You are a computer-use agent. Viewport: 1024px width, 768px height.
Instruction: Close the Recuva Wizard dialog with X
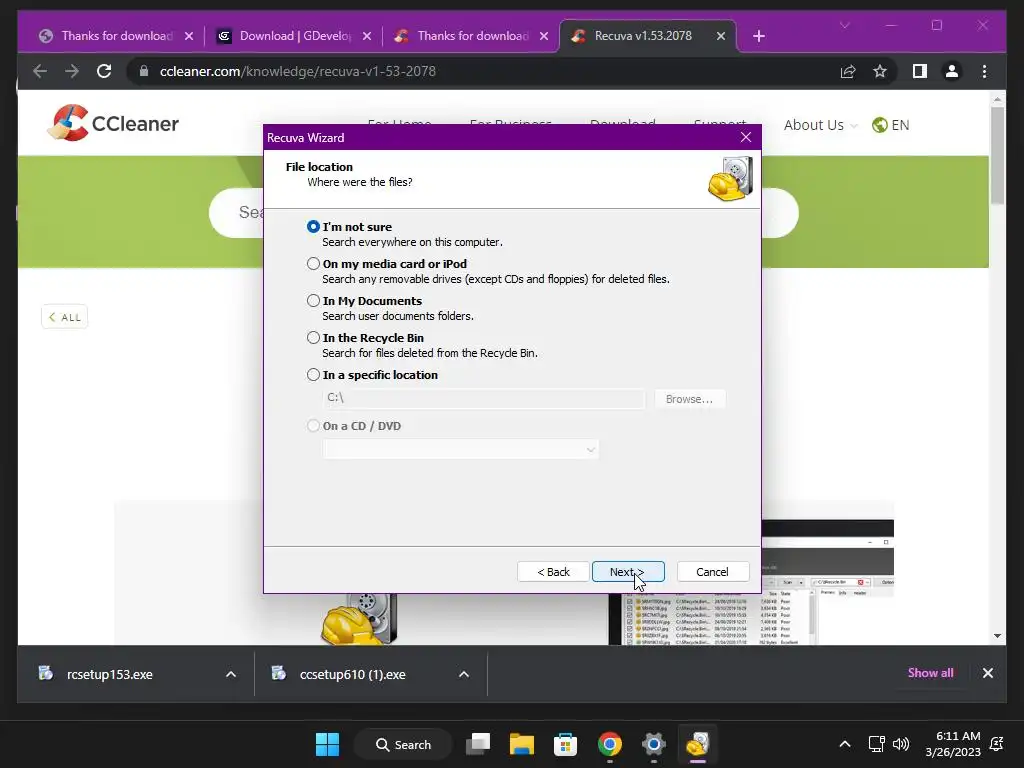point(746,137)
